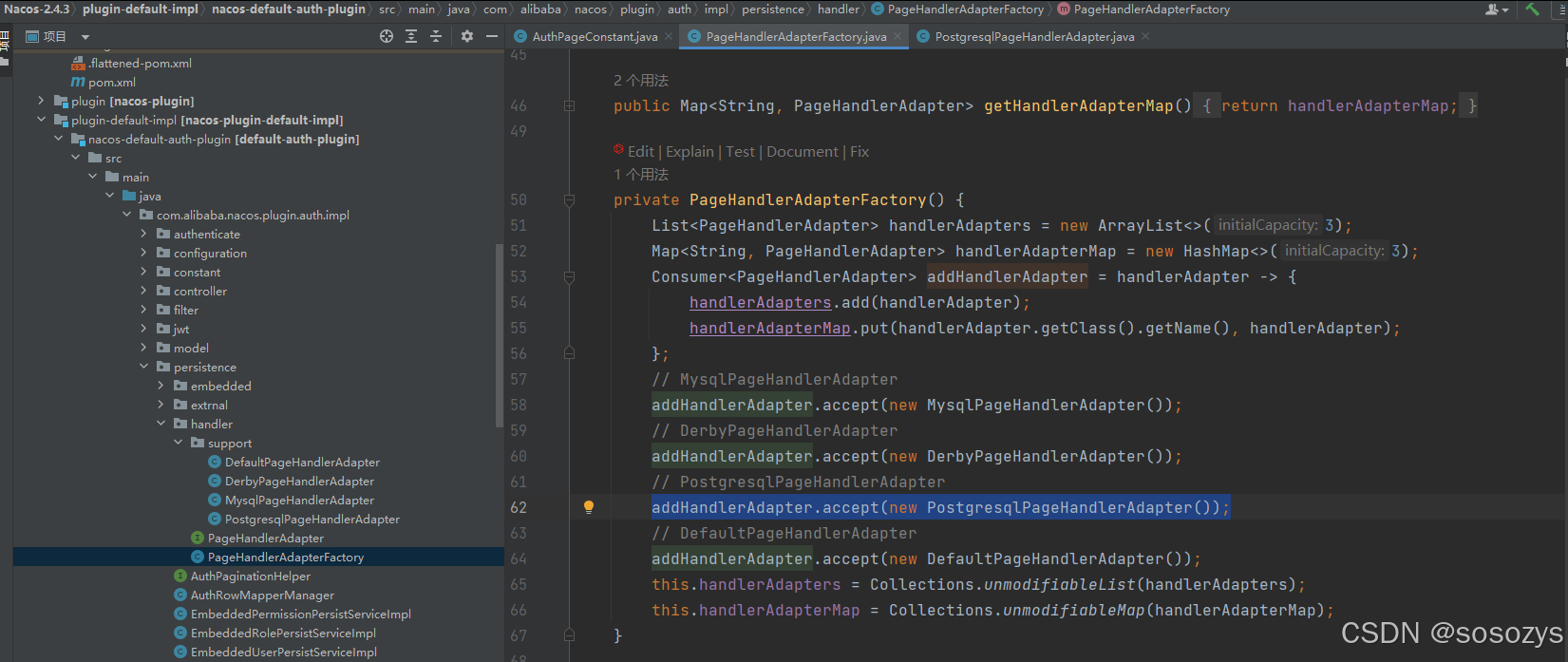
Task: Click the green Build hammer icon
Action: (x=1533, y=9)
